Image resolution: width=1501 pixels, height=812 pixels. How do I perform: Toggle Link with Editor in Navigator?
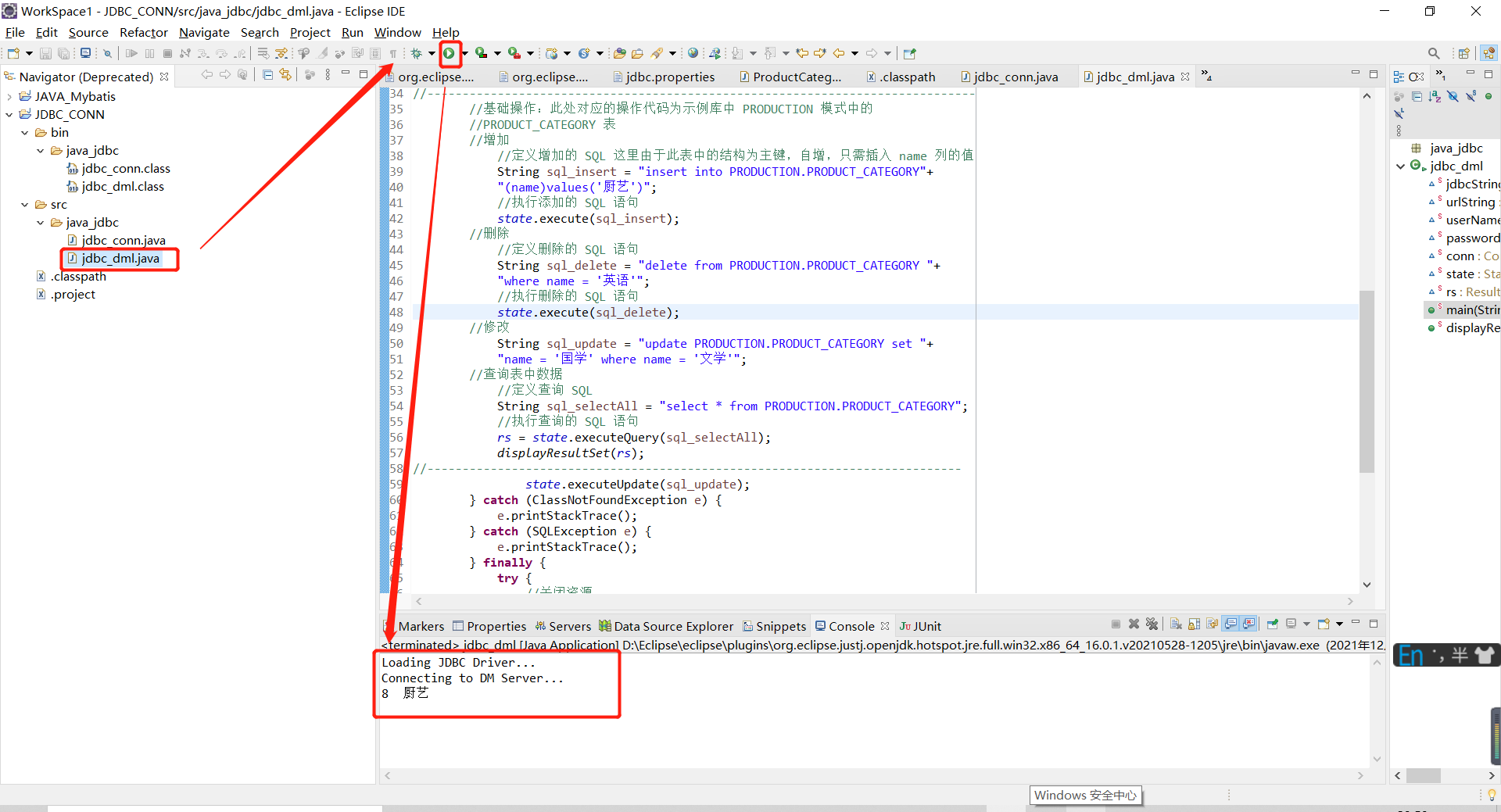(x=285, y=75)
